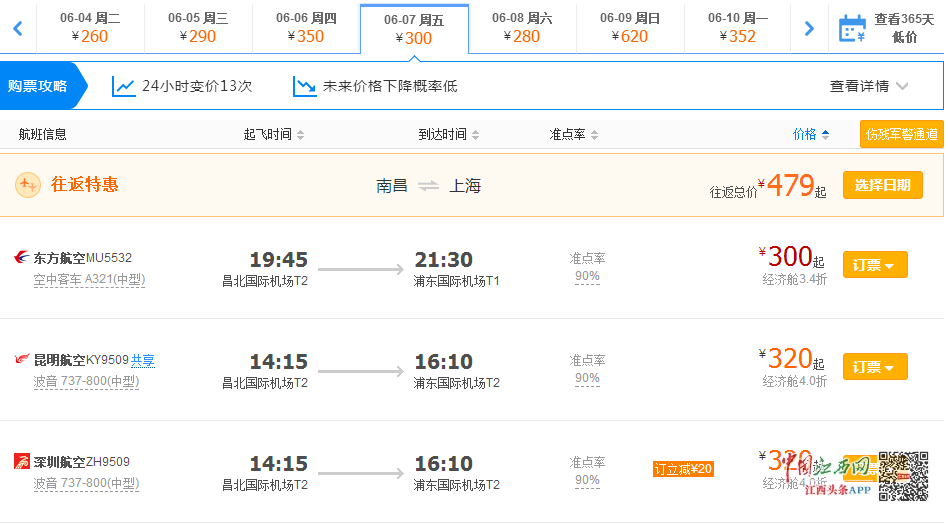Open the 365-day low price calendar icon
Image resolution: width=948 pixels, height=524 pixels.
(851, 28)
